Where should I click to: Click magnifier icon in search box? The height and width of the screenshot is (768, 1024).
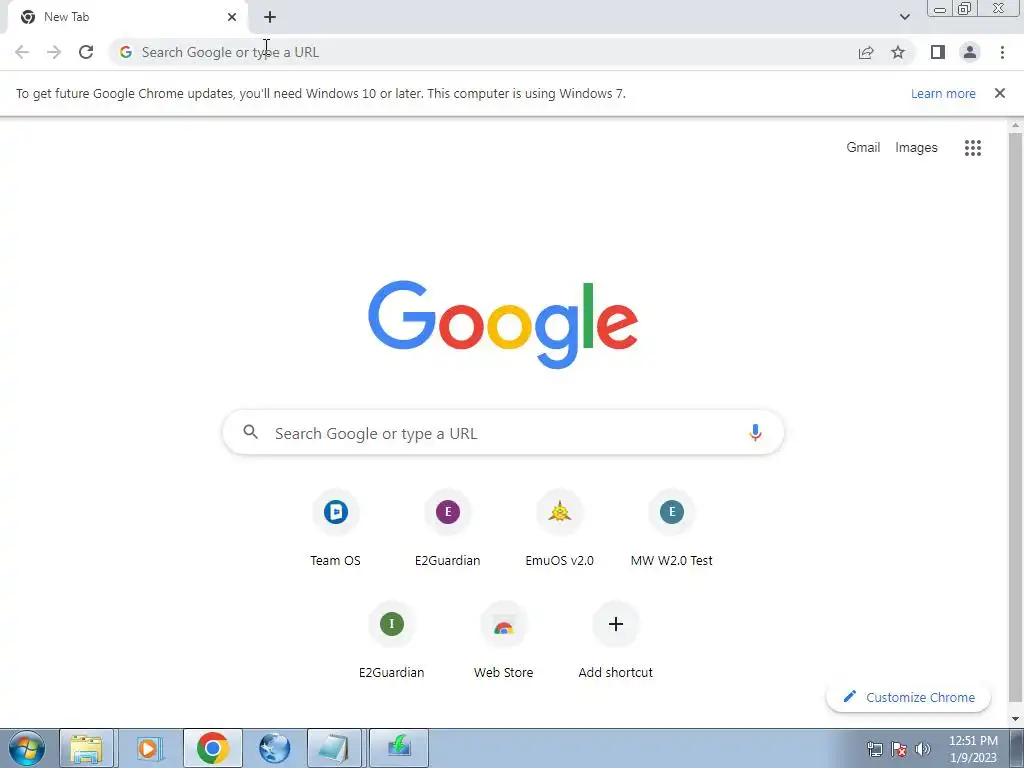[251, 432]
